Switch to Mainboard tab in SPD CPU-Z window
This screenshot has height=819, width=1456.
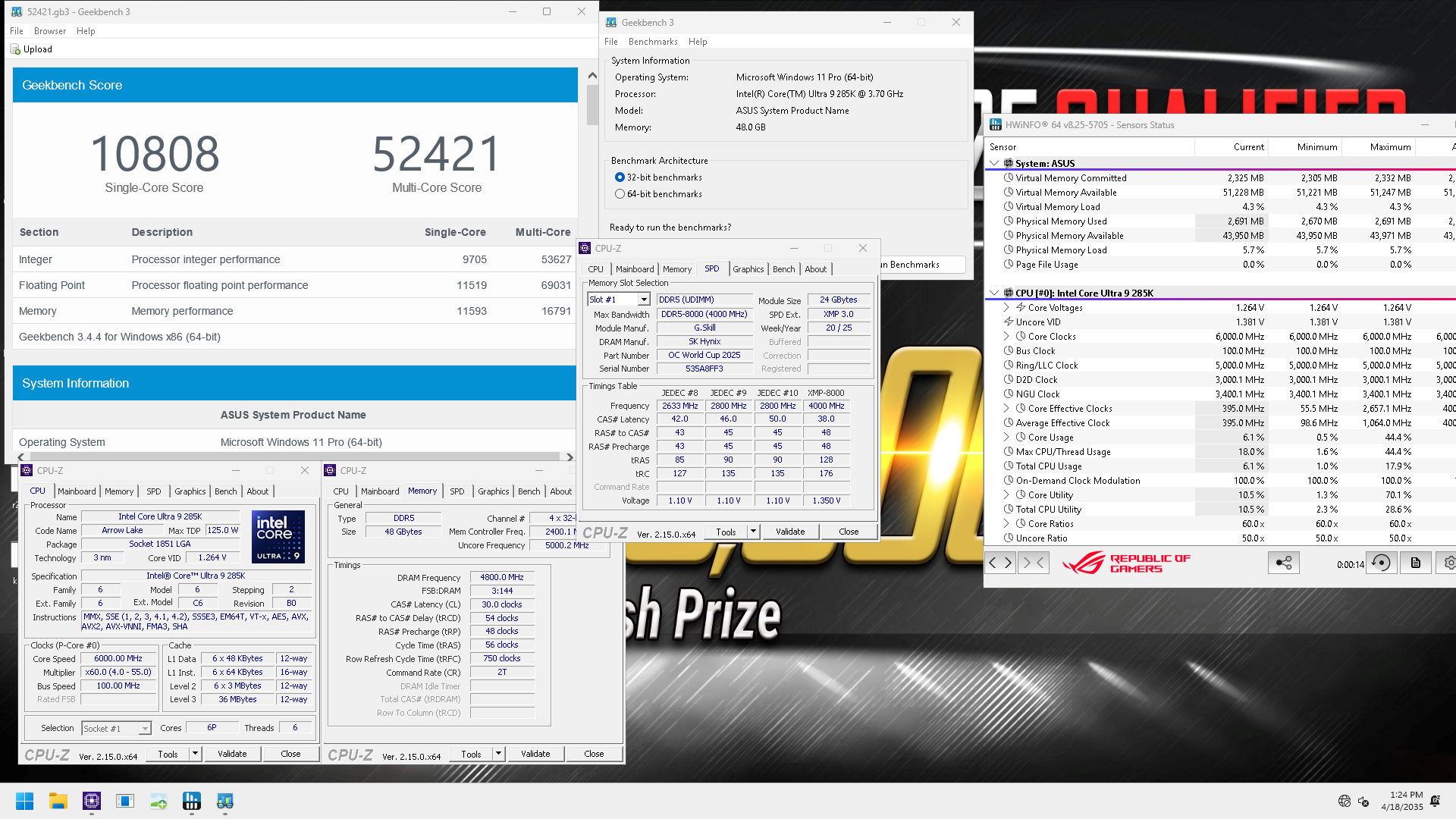pyautogui.click(x=635, y=269)
